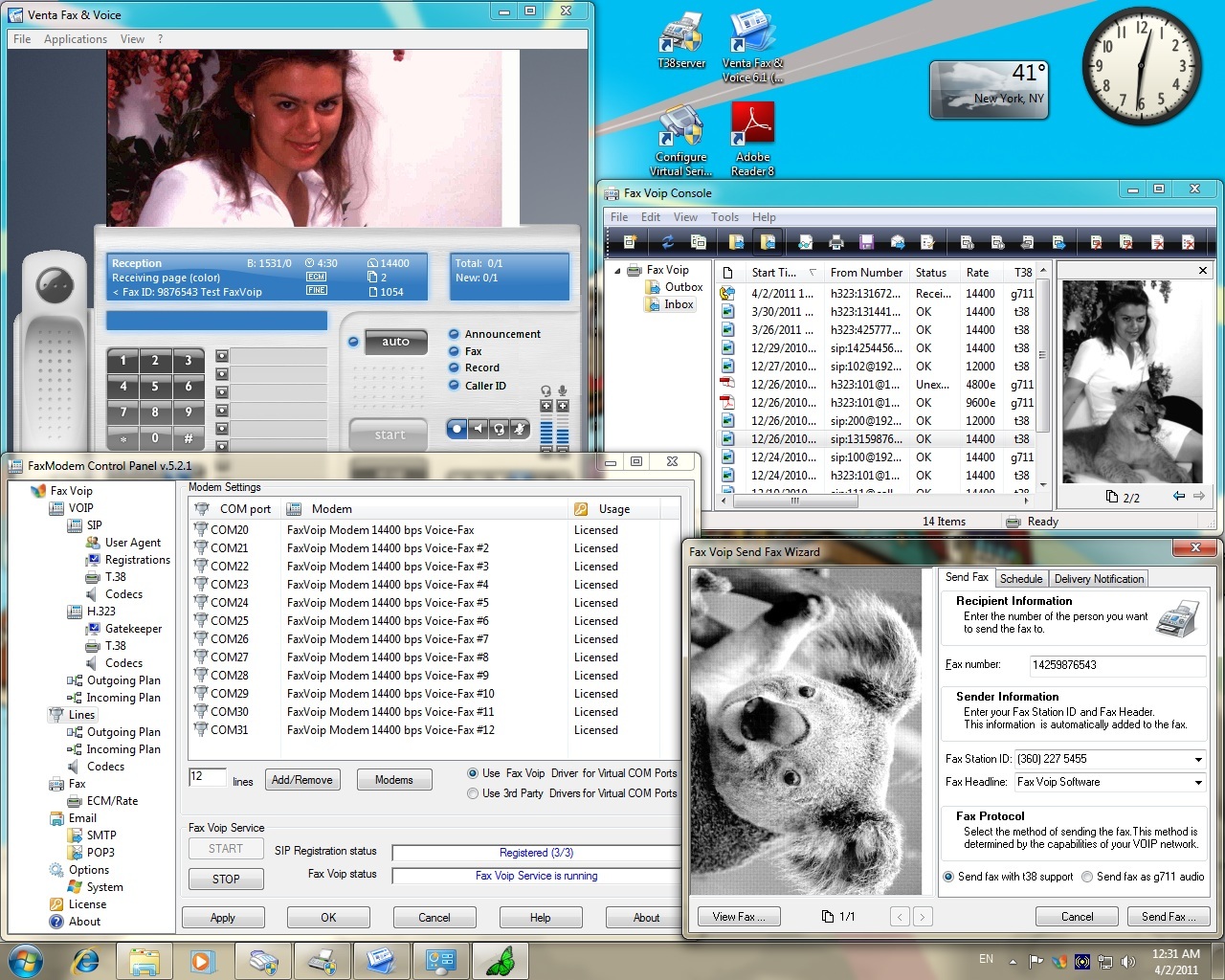Click Internet Explorer icon on taskbar
Viewport: 1225px width, 980px height.
pyautogui.click(x=85, y=960)
